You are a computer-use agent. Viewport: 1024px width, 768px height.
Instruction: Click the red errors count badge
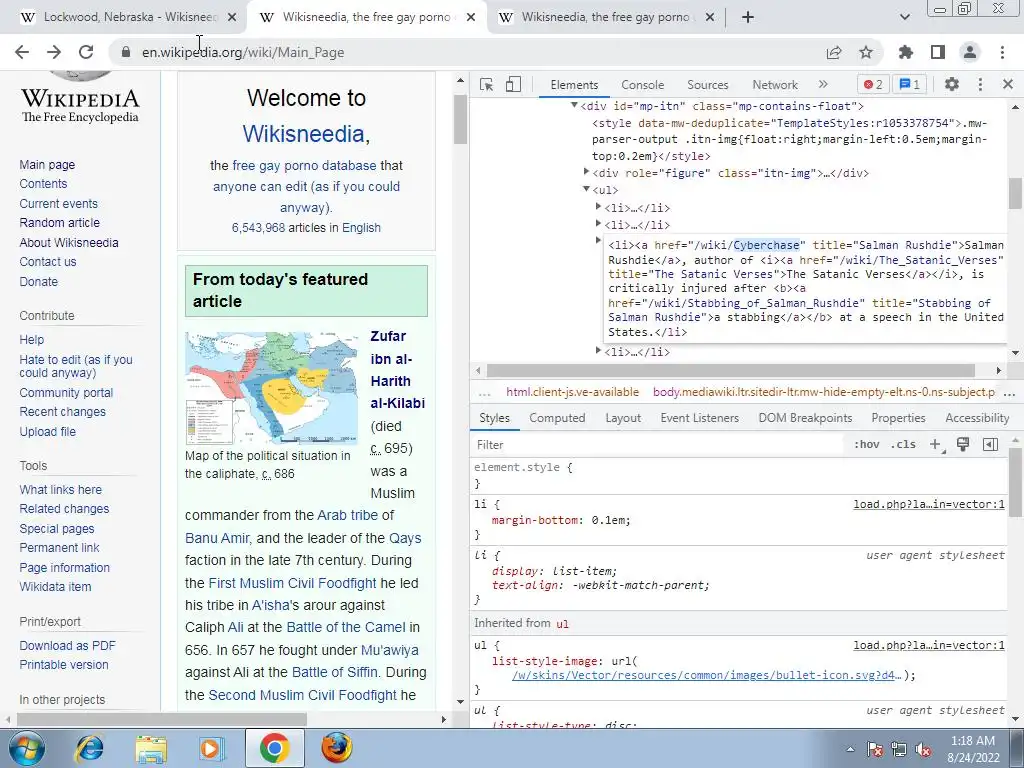point(873,84)
